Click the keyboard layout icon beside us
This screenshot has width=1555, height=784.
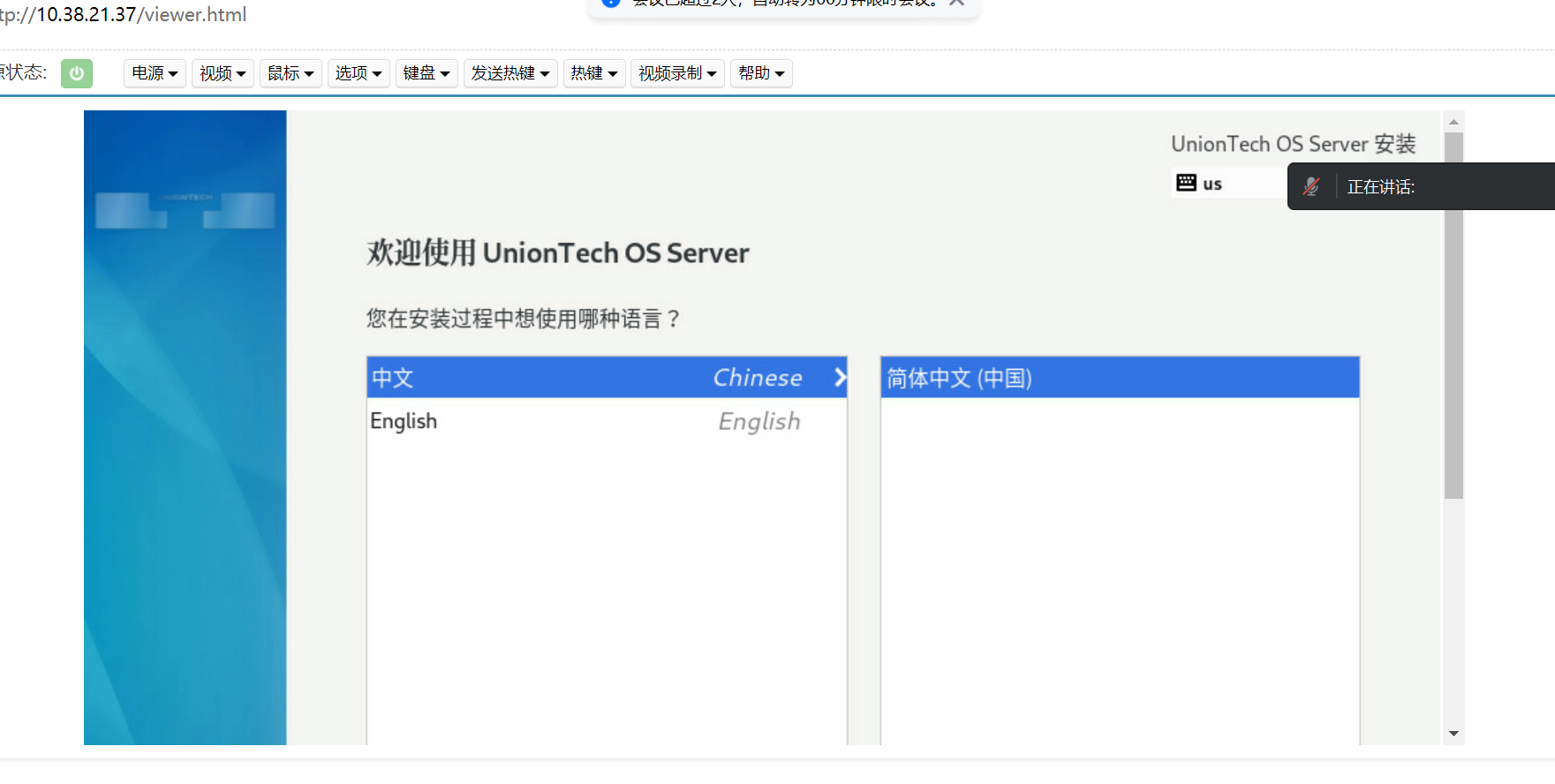(x=1186, y=183)
